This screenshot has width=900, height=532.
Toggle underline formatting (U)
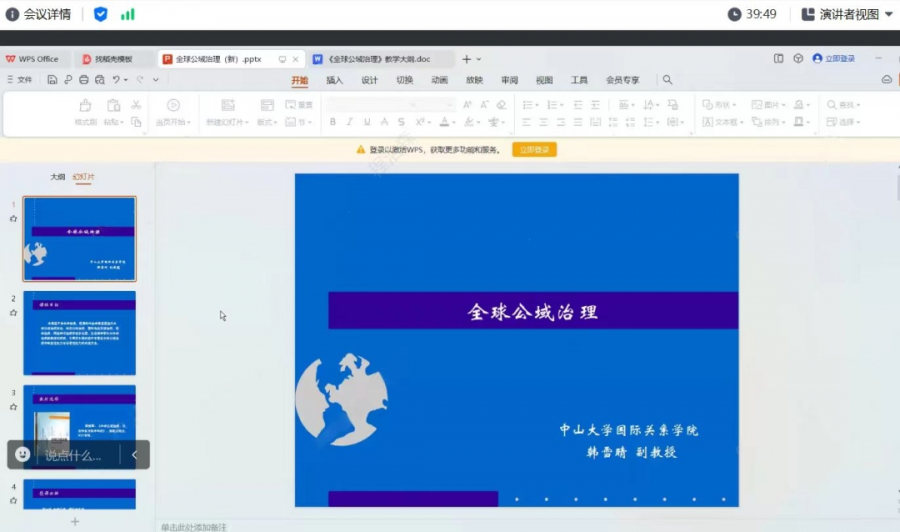(367, 122)
